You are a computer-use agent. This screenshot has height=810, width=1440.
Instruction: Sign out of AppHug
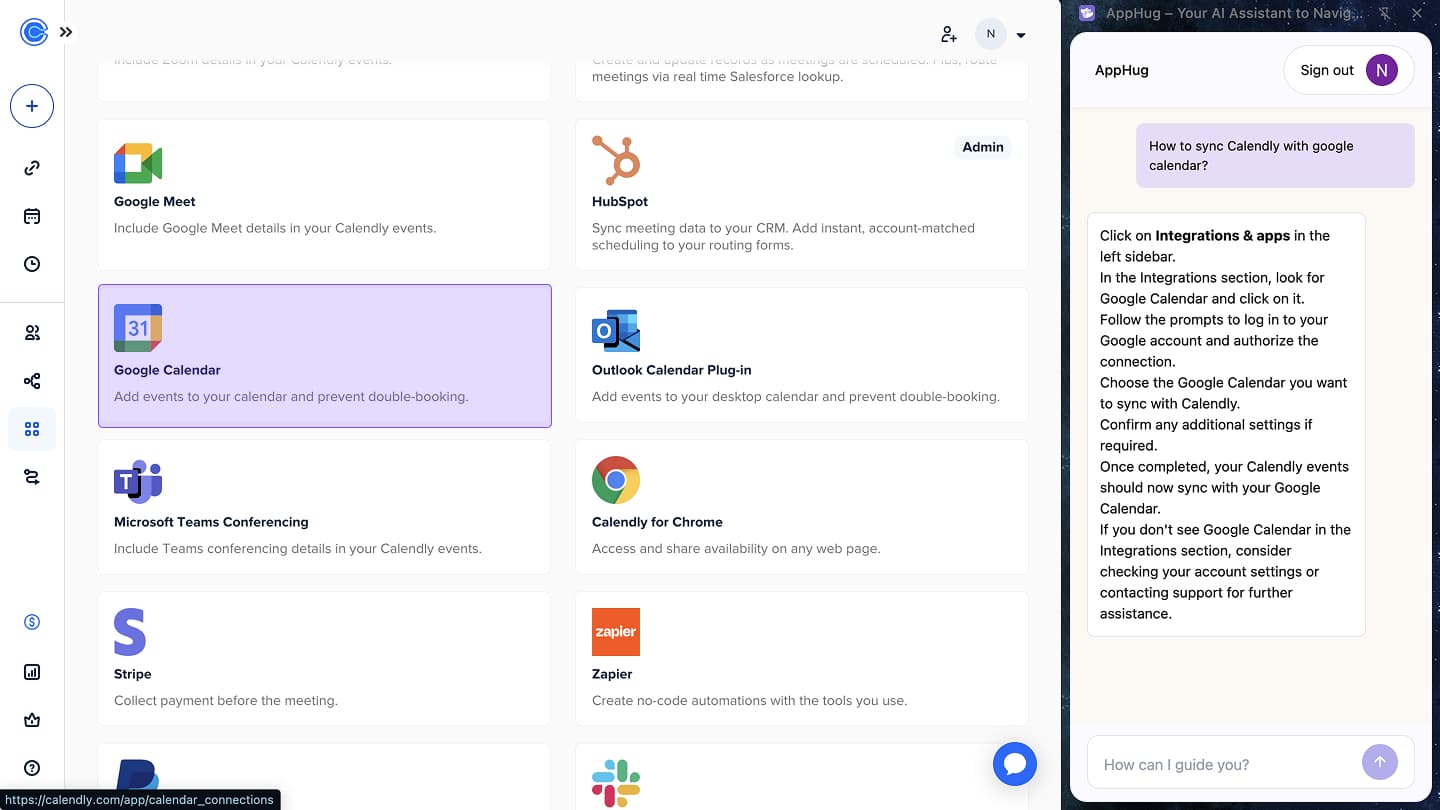(1349, 70)
